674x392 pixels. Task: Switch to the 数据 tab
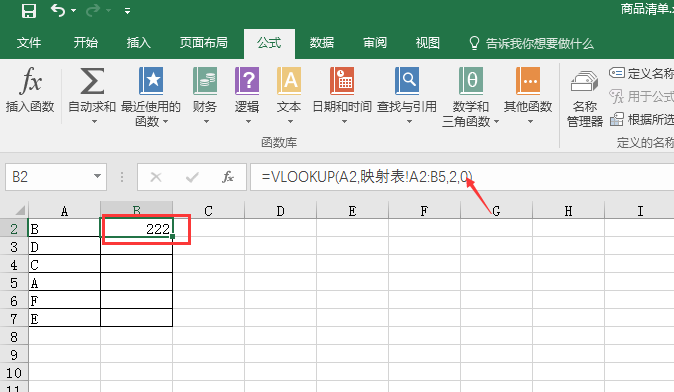tap(322, 43)
